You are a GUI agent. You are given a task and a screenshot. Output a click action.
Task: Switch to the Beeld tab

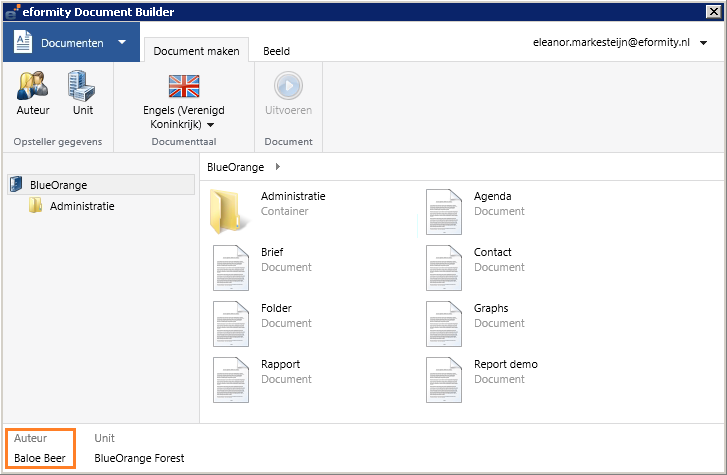pyautogui.click(x=276, y=51)
